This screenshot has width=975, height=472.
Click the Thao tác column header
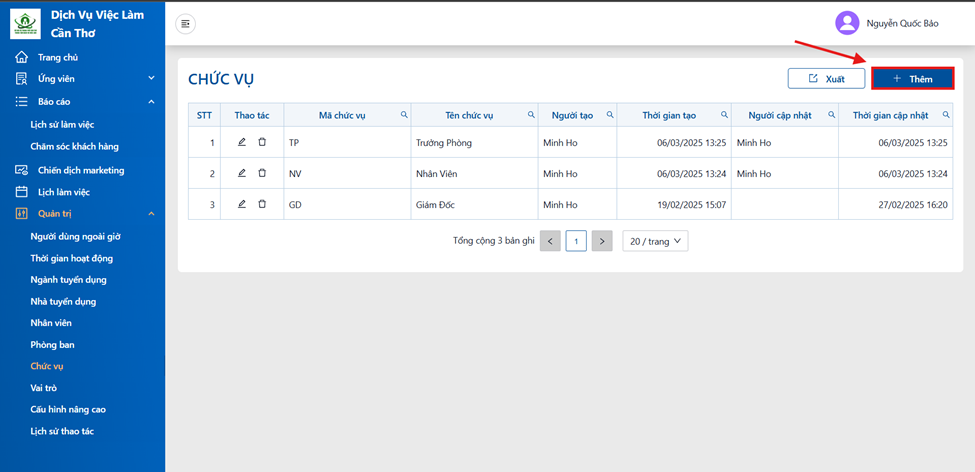point(252,115)
